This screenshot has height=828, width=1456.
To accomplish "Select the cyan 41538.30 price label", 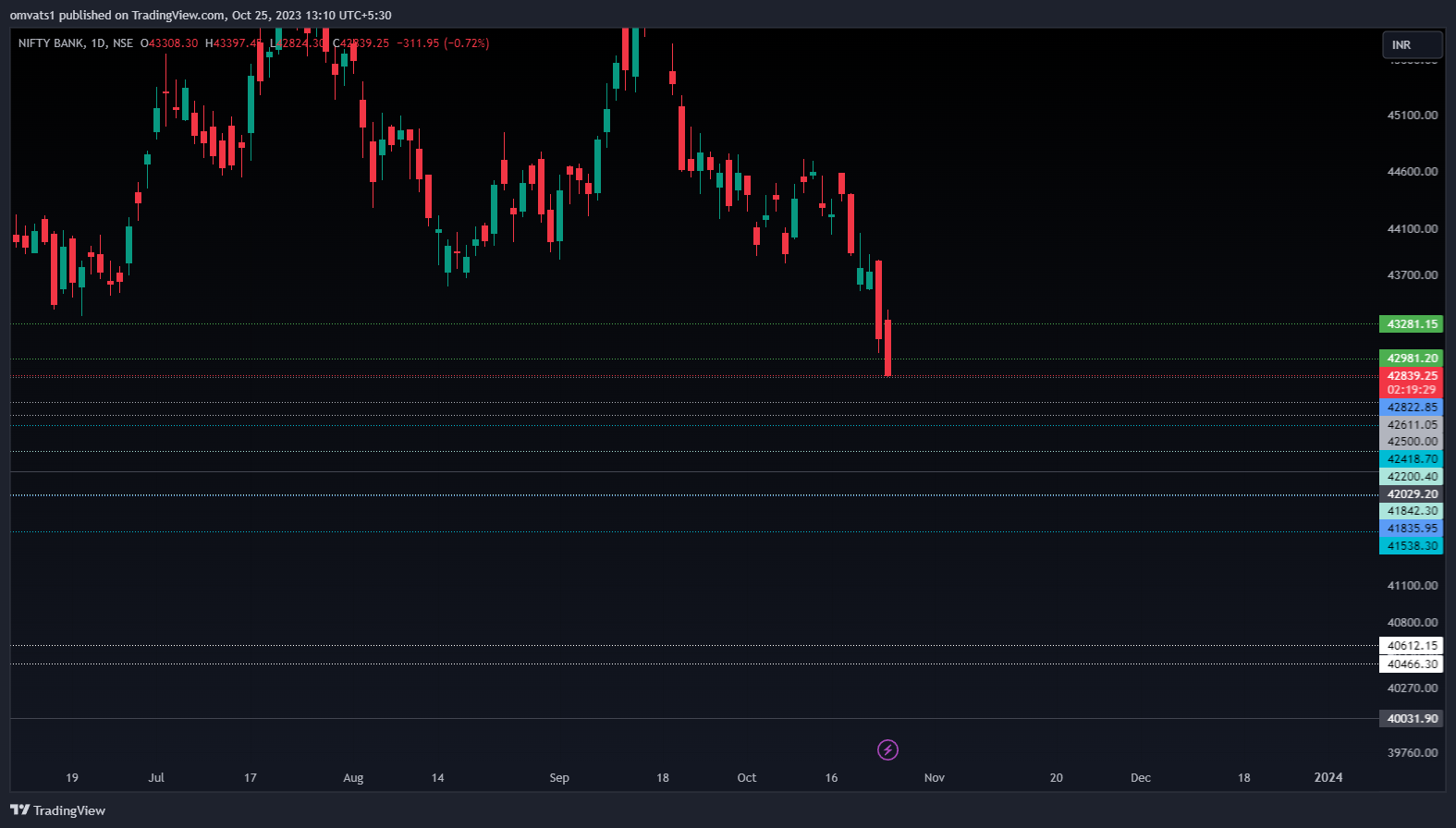I will click(1412, 546).
